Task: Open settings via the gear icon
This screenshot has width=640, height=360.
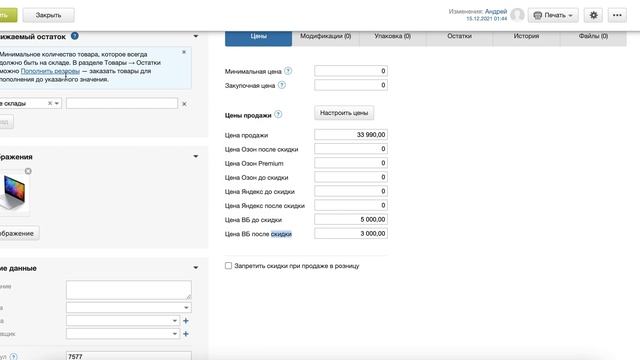Action: coord(593,15)
